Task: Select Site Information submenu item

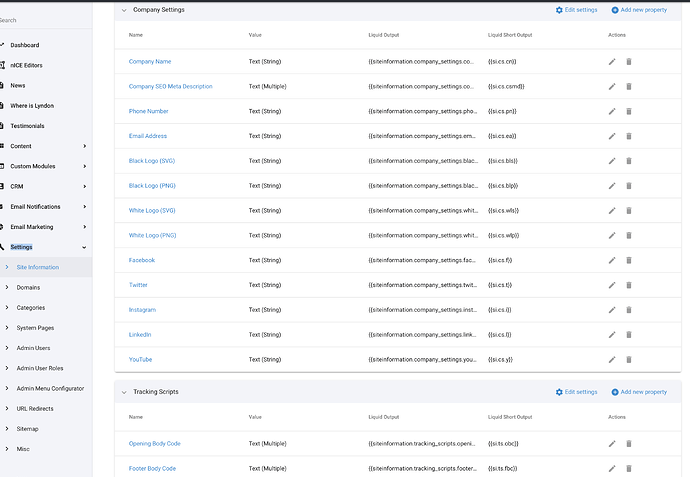Action: pyautogui.click(x=38, y=267)
